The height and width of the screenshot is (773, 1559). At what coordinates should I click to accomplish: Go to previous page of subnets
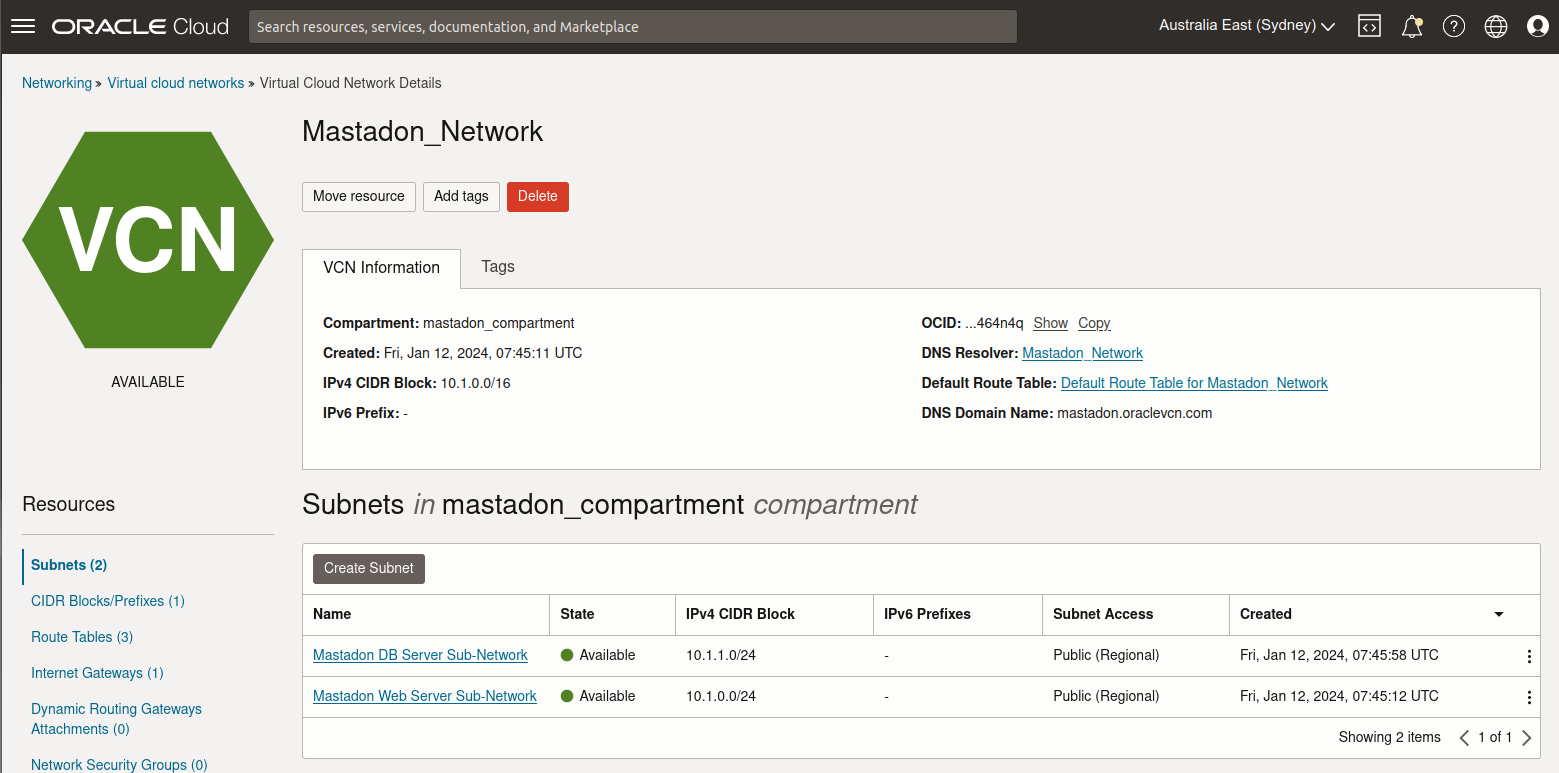pos(1464,738)
